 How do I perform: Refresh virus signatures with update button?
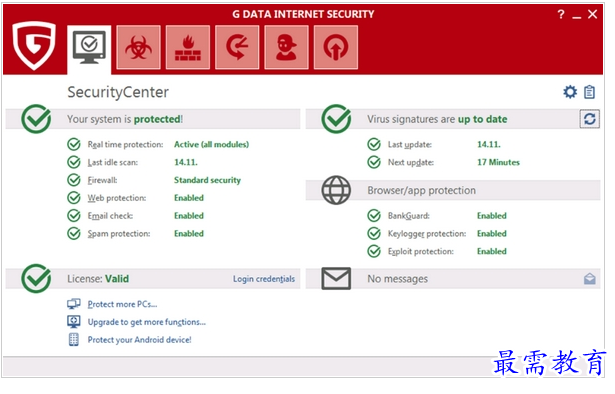(590, 119)
